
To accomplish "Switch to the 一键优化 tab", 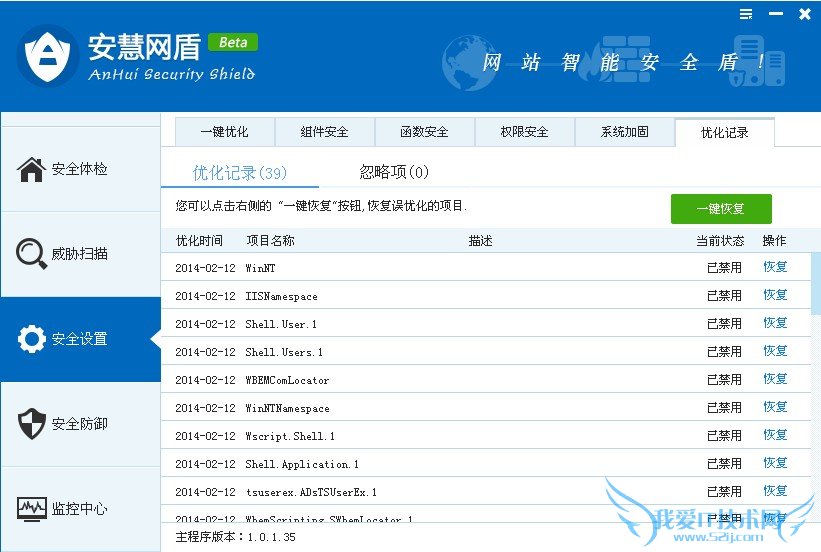I will pyautogui.click(x=224, y=132).
